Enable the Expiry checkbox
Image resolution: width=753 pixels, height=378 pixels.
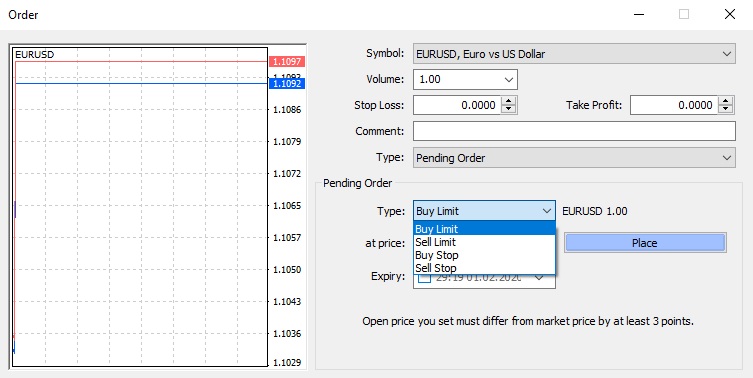[x=425, y=278]
